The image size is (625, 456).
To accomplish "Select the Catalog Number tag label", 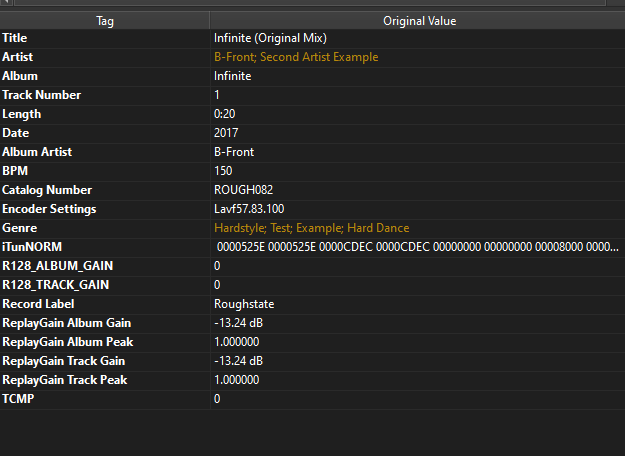I will [47, 190].
